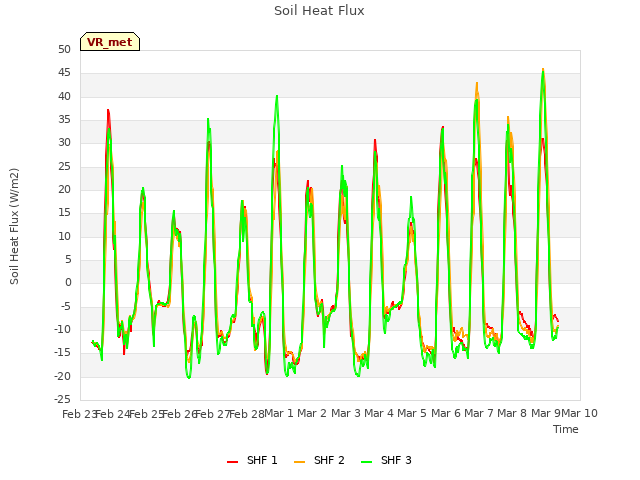Click the Feb 23 x-axis tick label
The image size is (640, 480).
coord(80,414)
